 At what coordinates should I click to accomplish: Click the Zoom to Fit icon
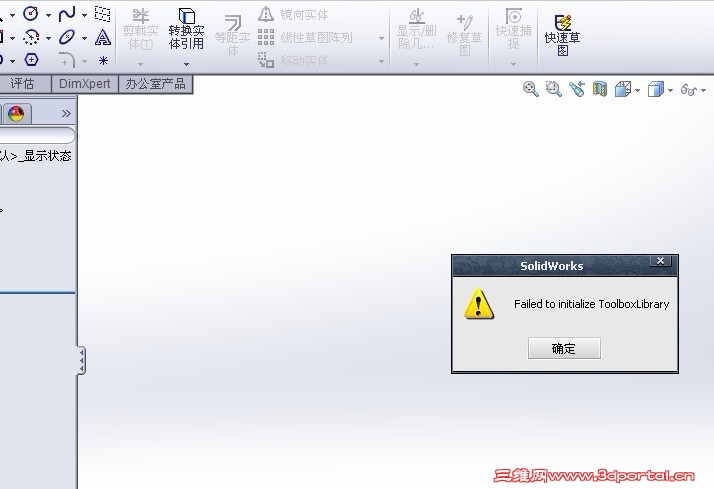(x=530, y=89)
